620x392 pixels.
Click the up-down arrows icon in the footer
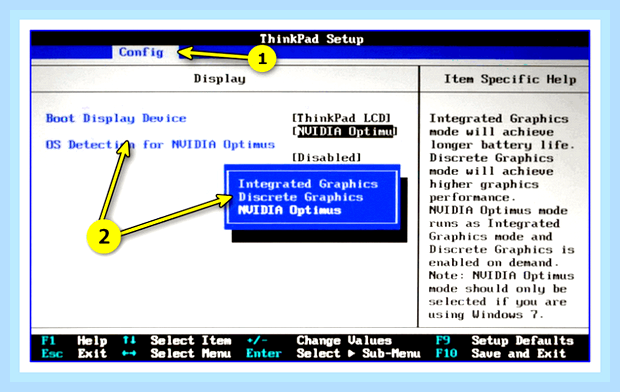pyautogui.click(x=129, y=340)
